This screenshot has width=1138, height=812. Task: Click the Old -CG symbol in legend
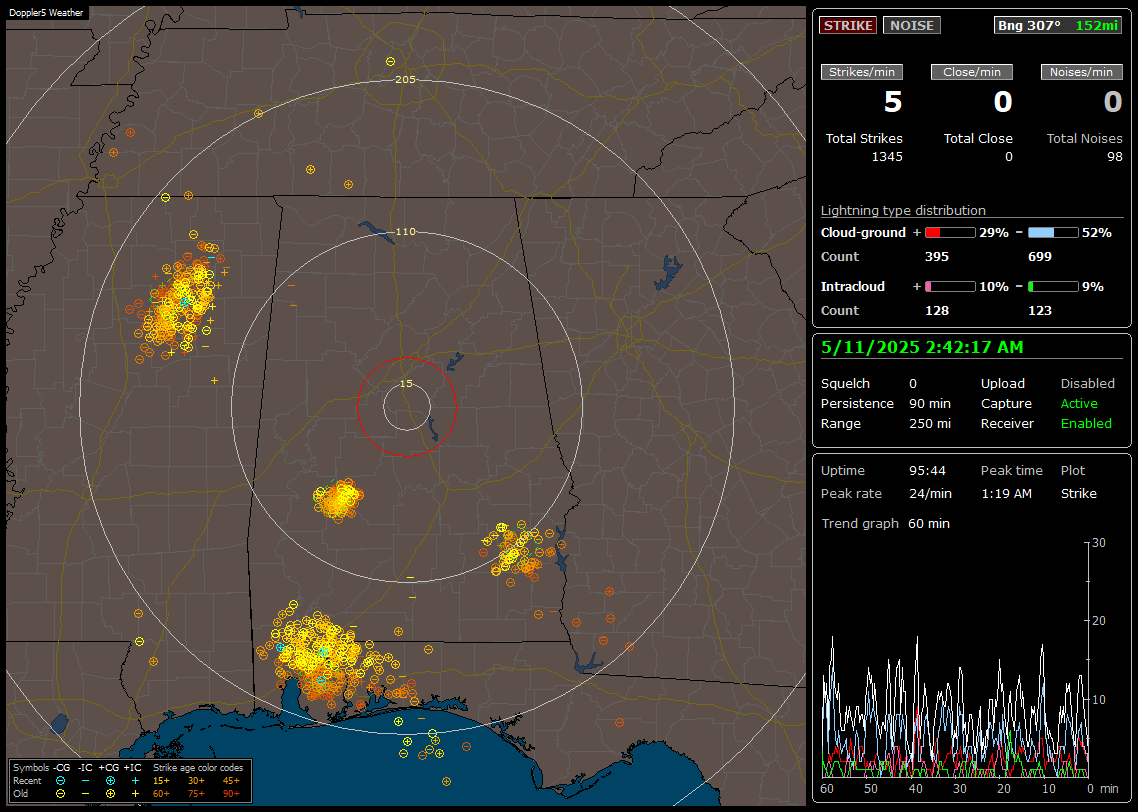[60, 794]
